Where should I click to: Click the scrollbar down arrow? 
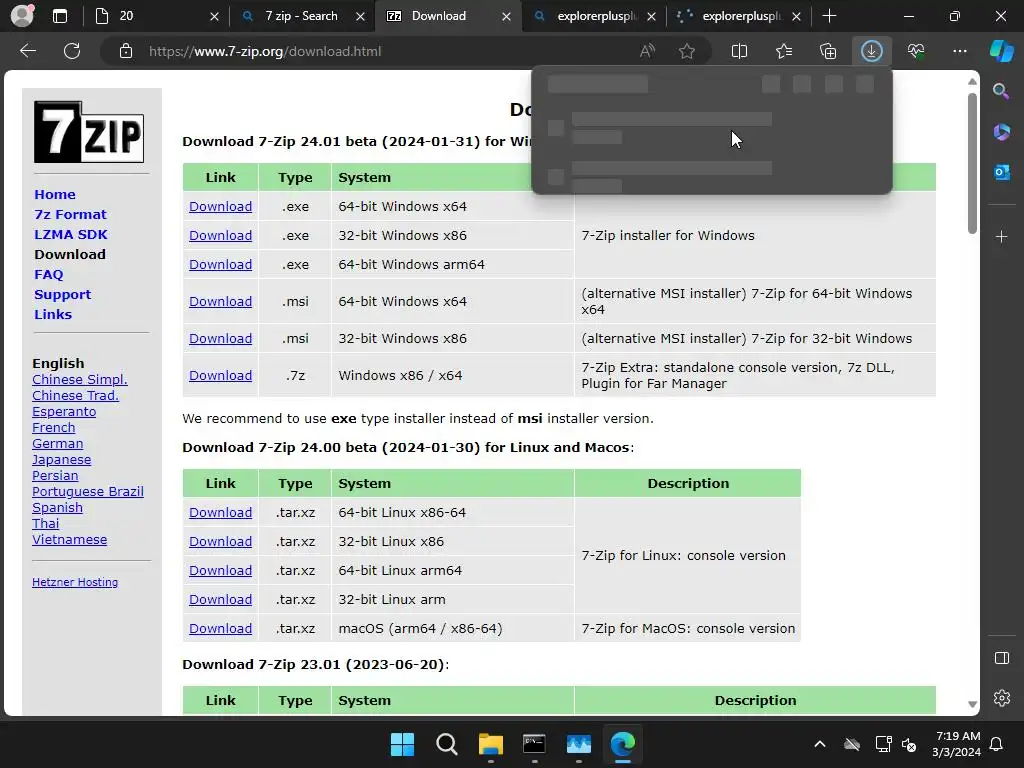[972, 704]
